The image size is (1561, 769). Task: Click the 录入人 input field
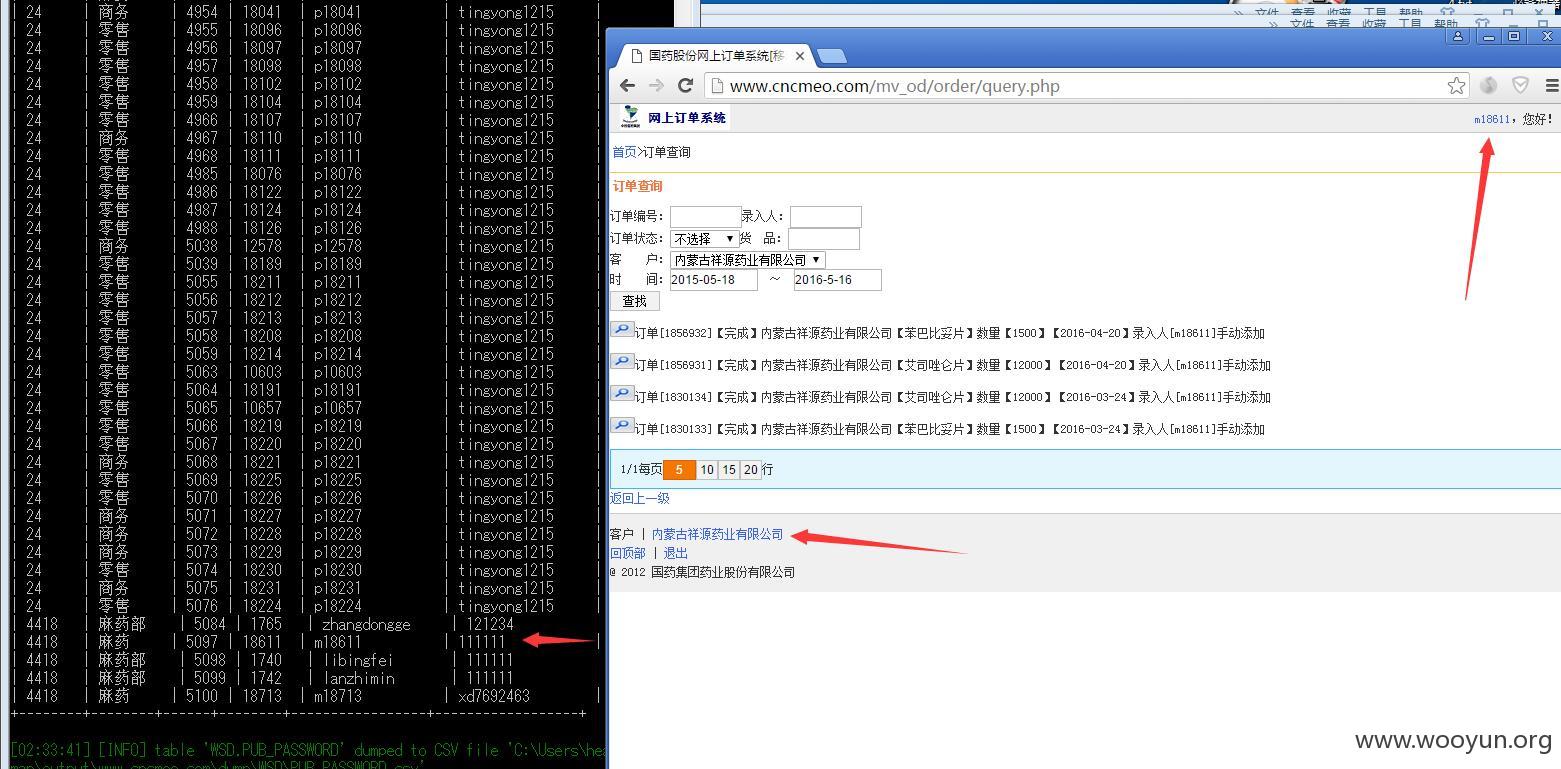click(826, 217)
